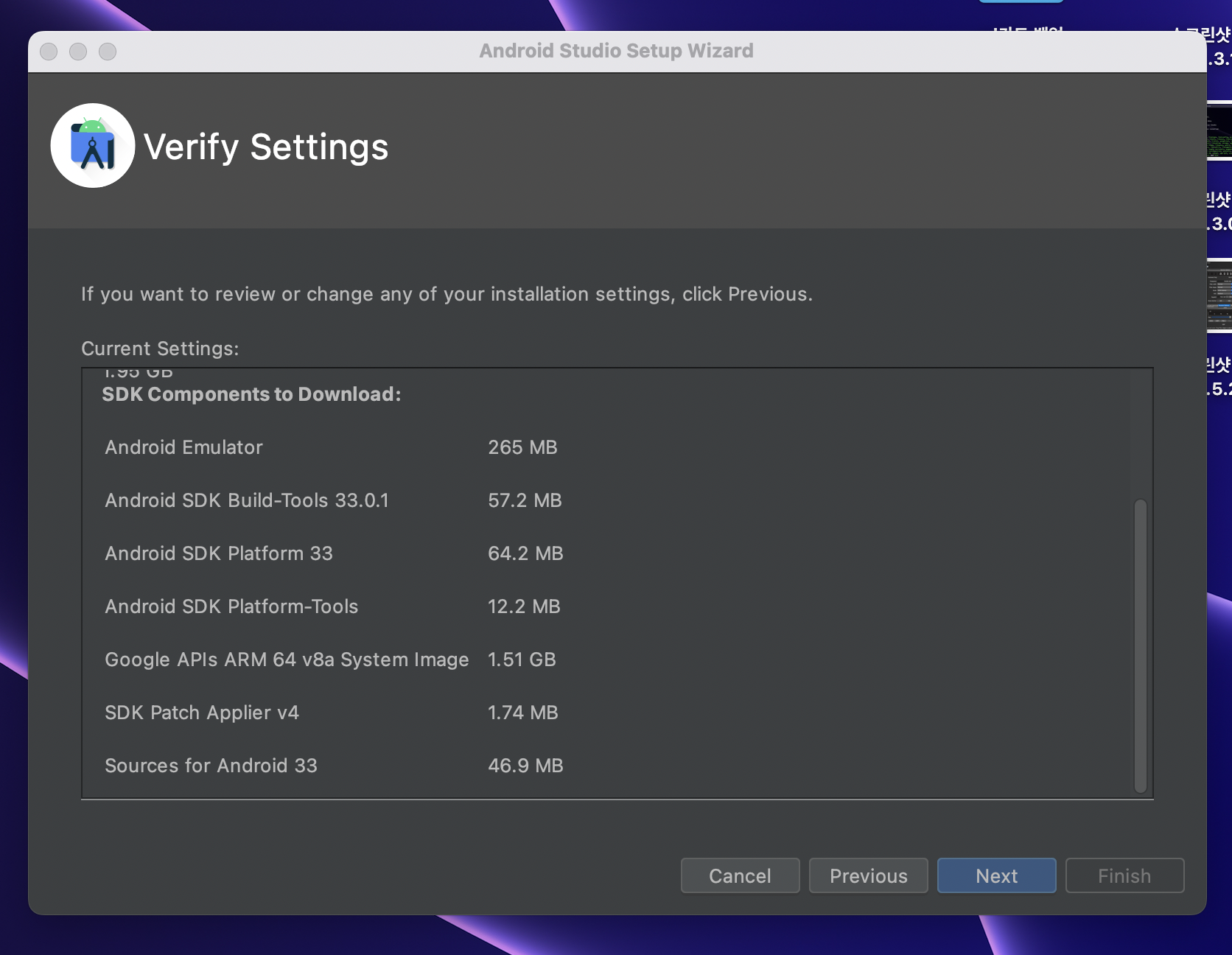Image resolution: width=1232 pixels, height=955 pixels.
Task: Select Android SDK Build-Tools 33.0.1 entry
Action: 247,500
